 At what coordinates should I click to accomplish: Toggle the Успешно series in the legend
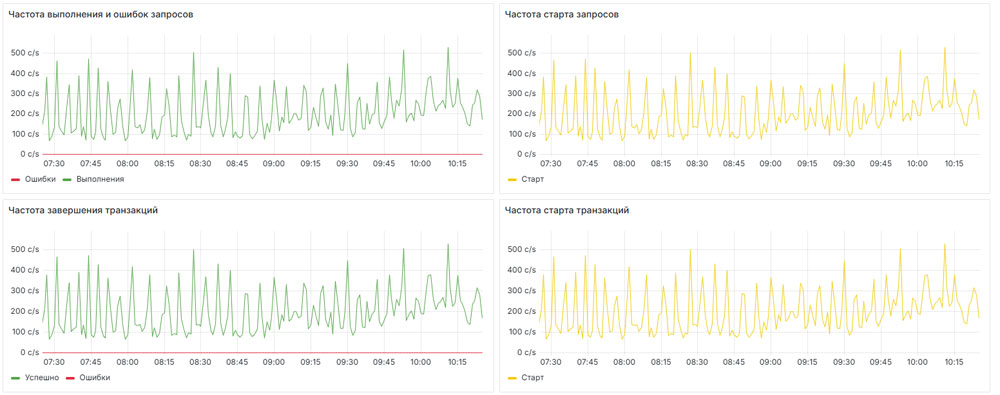[x=42, y=377]
